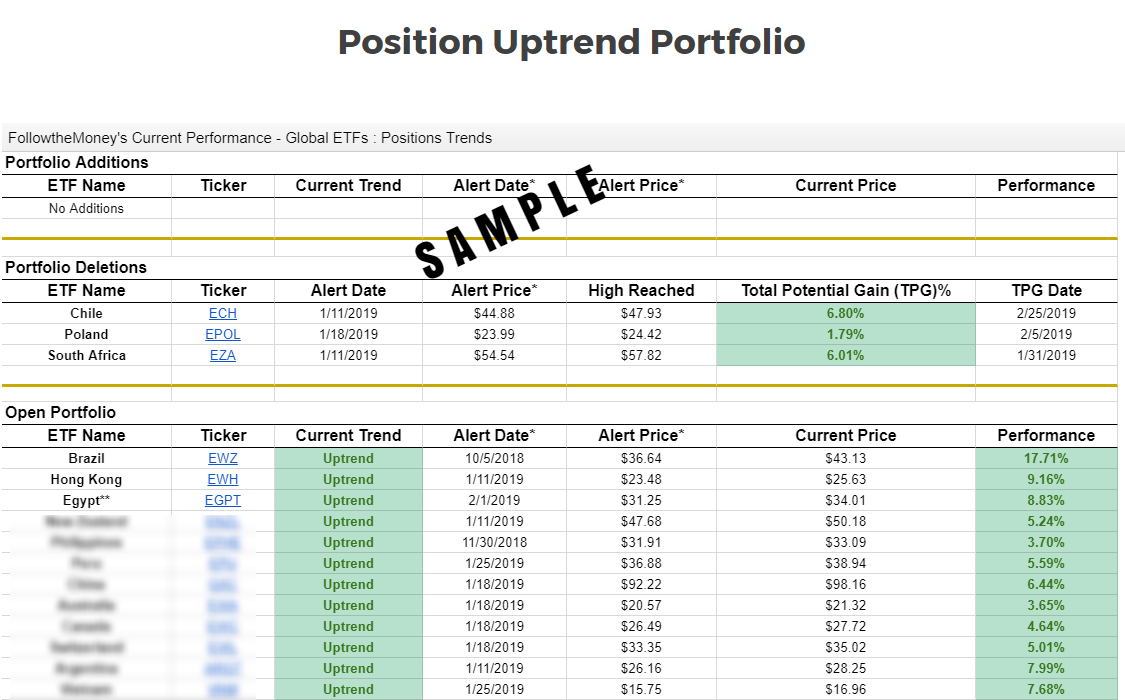1125x700 pixels.
Task: Open the EGPT ticker link
Action: coord(222,500)
